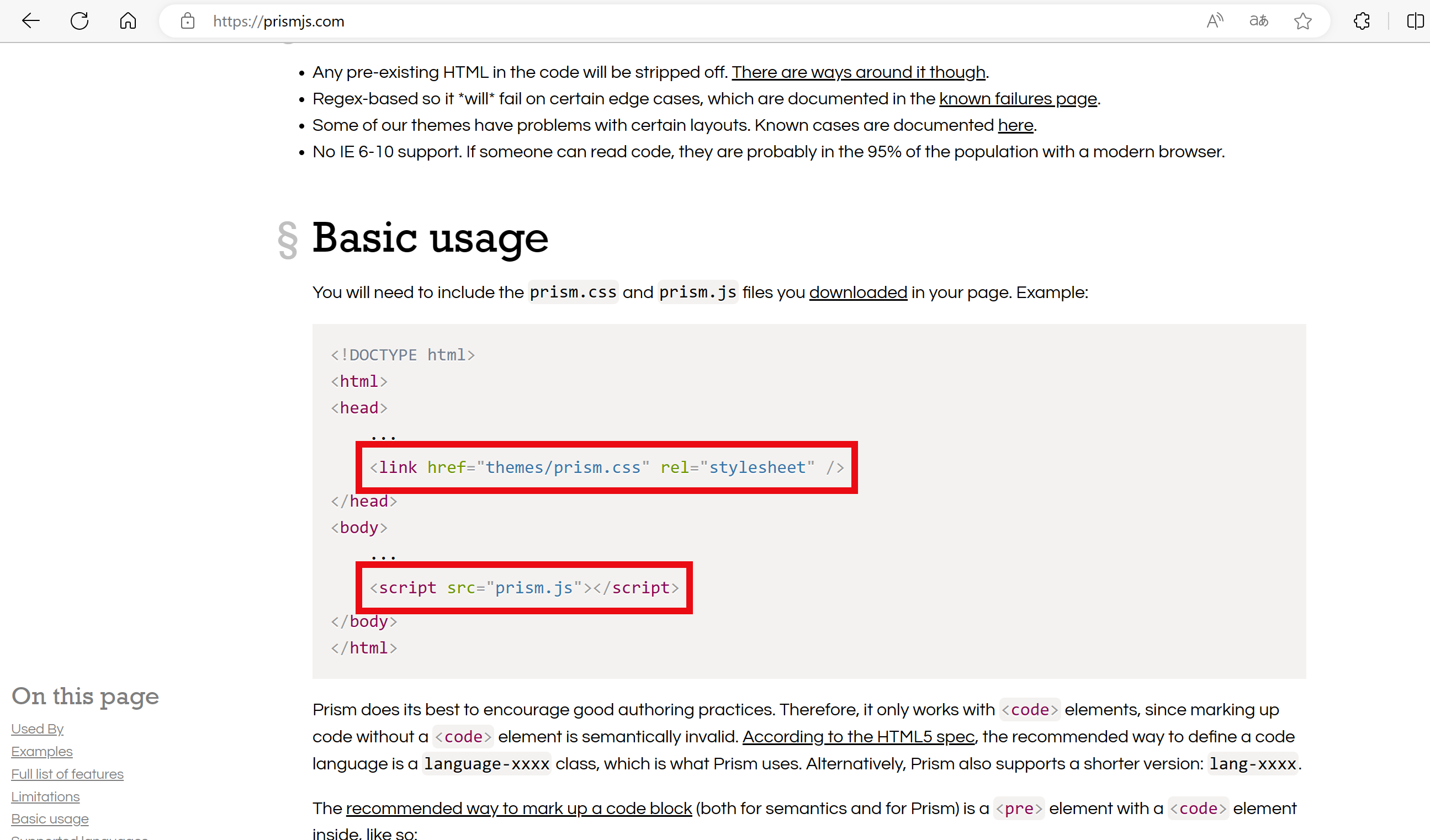Open 'recommended way to mark up a code block'
This screenshot has width=1430, height=840.
click(x=518, y=808)
